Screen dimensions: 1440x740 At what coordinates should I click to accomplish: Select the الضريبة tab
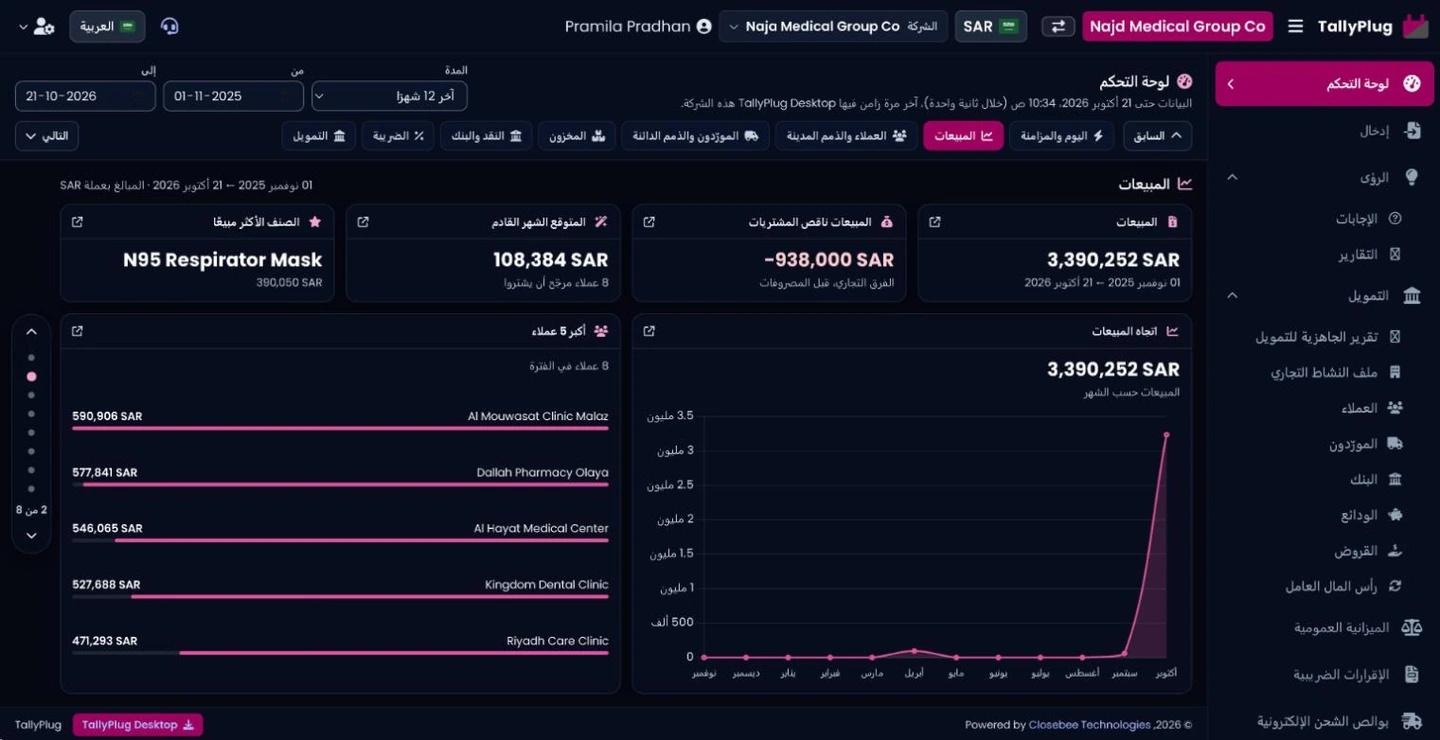398,135
